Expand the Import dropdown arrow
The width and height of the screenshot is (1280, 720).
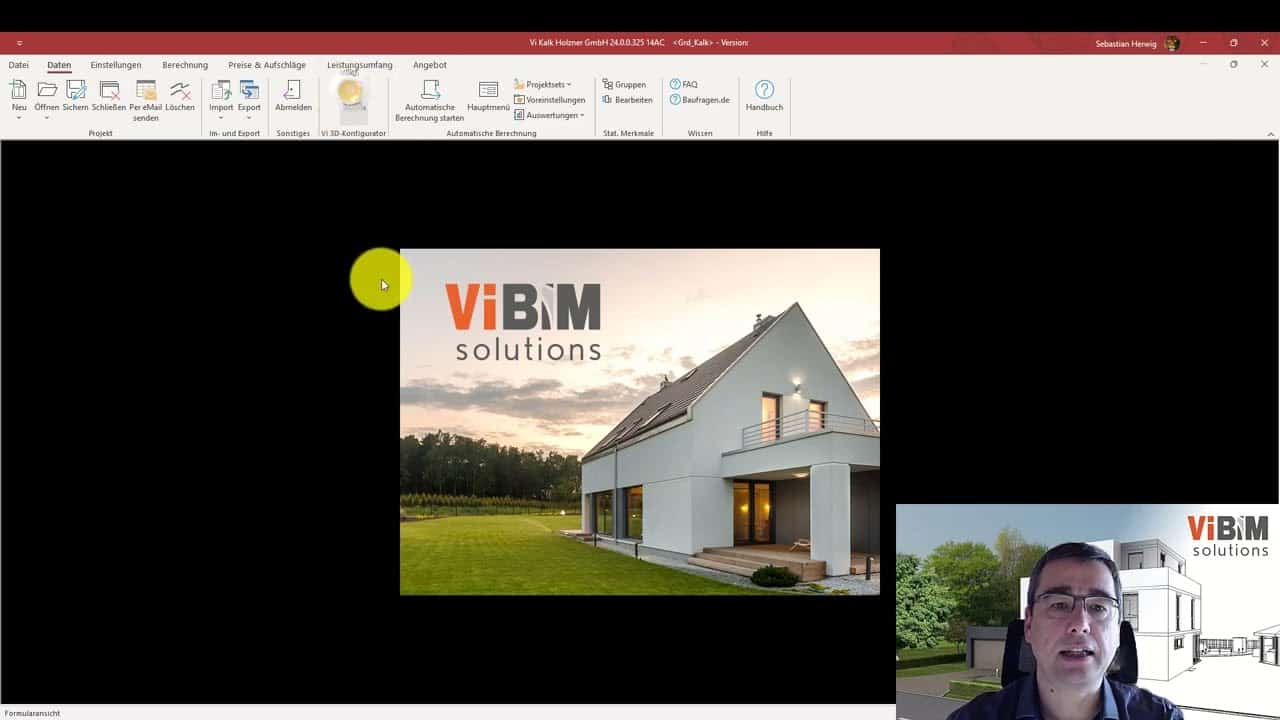221,118
